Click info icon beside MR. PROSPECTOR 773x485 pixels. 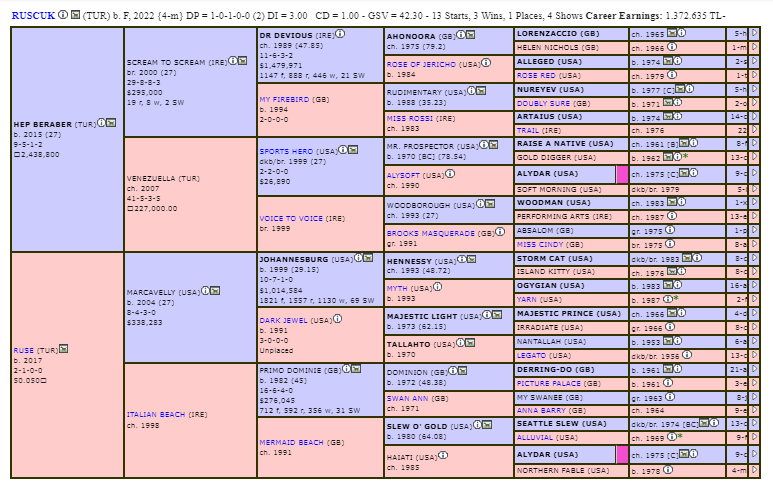pos(484,144)
